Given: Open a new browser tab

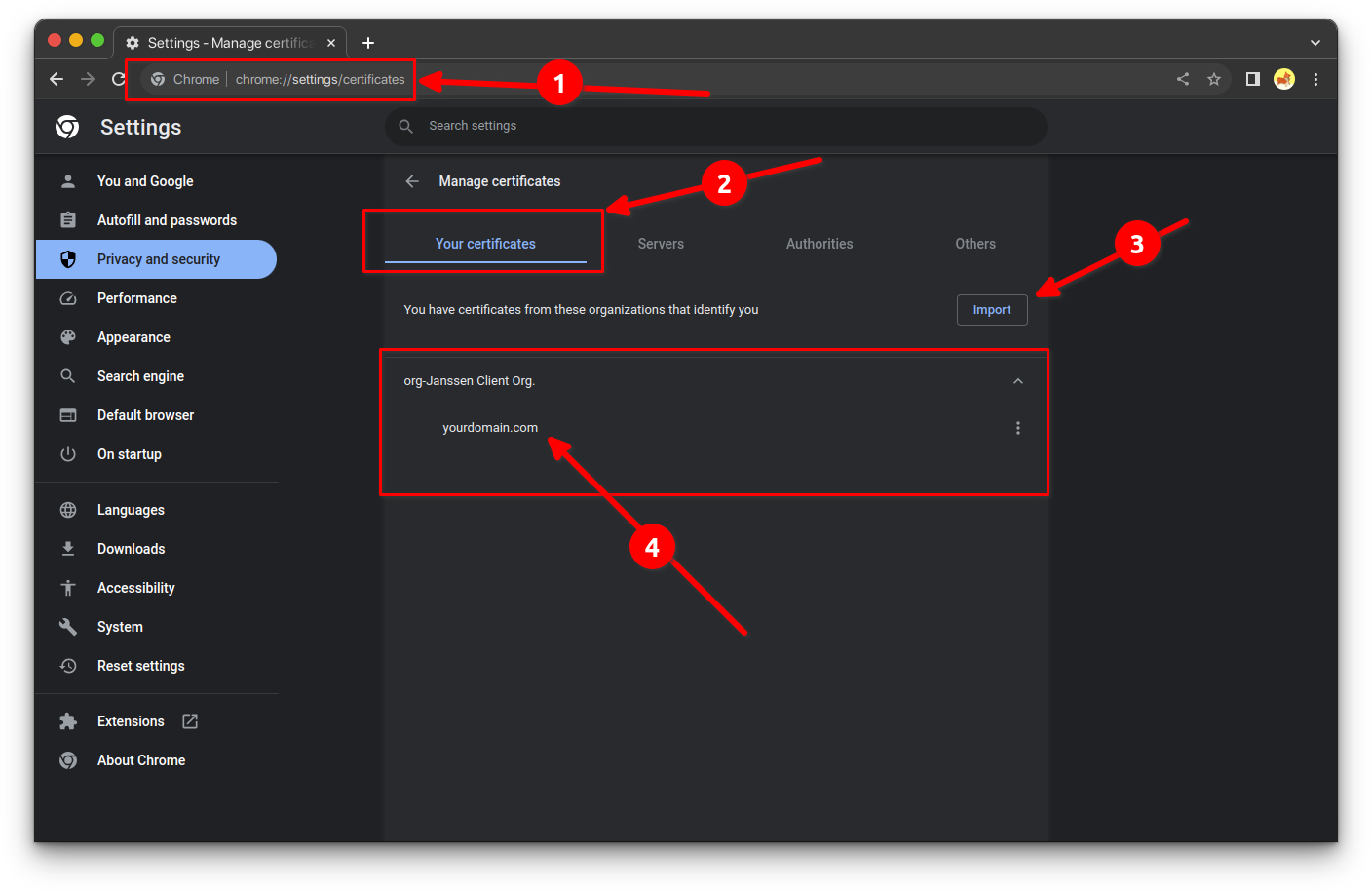Looking at the screenshot, I should pyautogui.click(x=368, y=43).
